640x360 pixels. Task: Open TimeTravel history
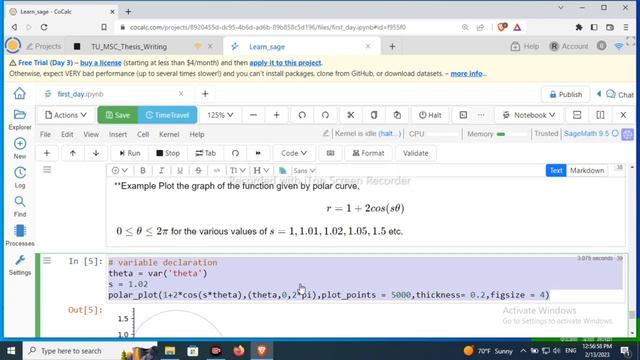coord(167,115)
